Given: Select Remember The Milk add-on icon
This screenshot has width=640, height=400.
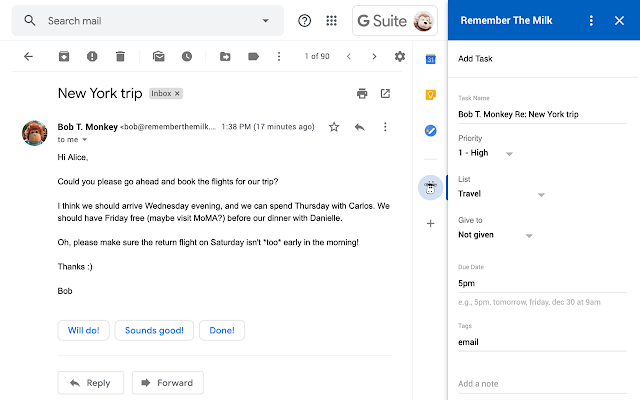Looking at the screenshot, I should tap(431, 187).
